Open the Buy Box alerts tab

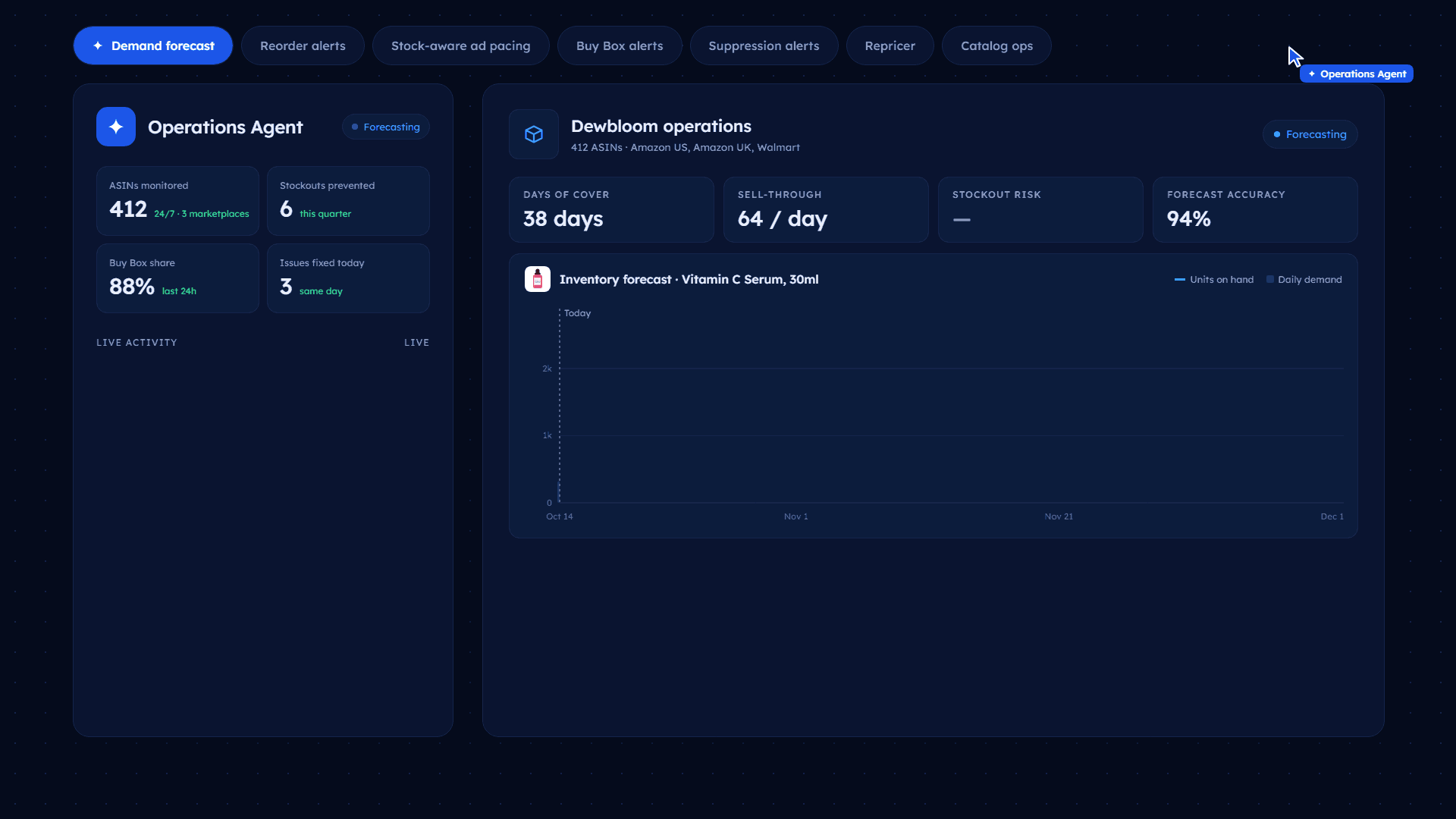point(620,45)
